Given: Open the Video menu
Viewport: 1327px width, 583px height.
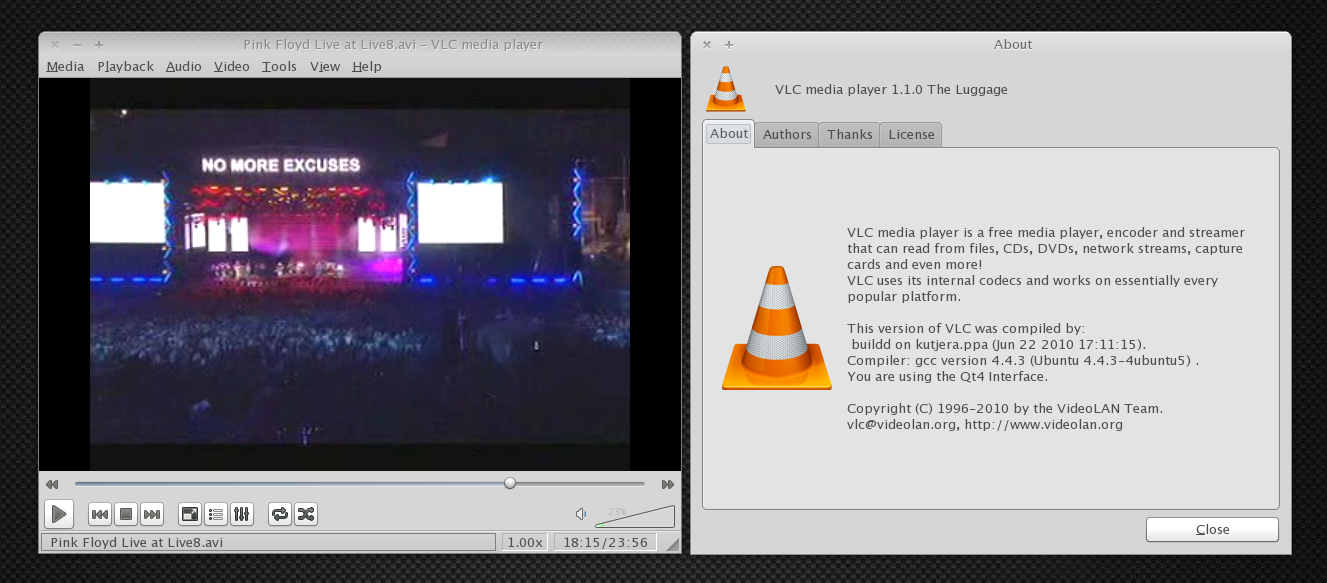Looking at the screenshot, I should tap(232, 66).
